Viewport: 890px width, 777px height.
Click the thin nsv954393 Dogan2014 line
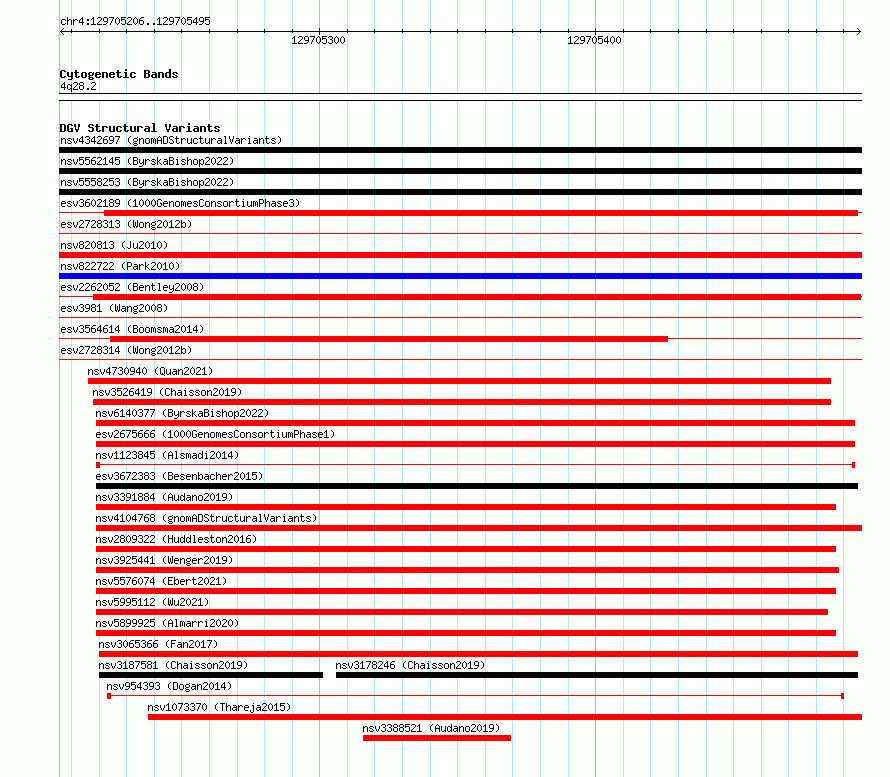click(476, 696)
